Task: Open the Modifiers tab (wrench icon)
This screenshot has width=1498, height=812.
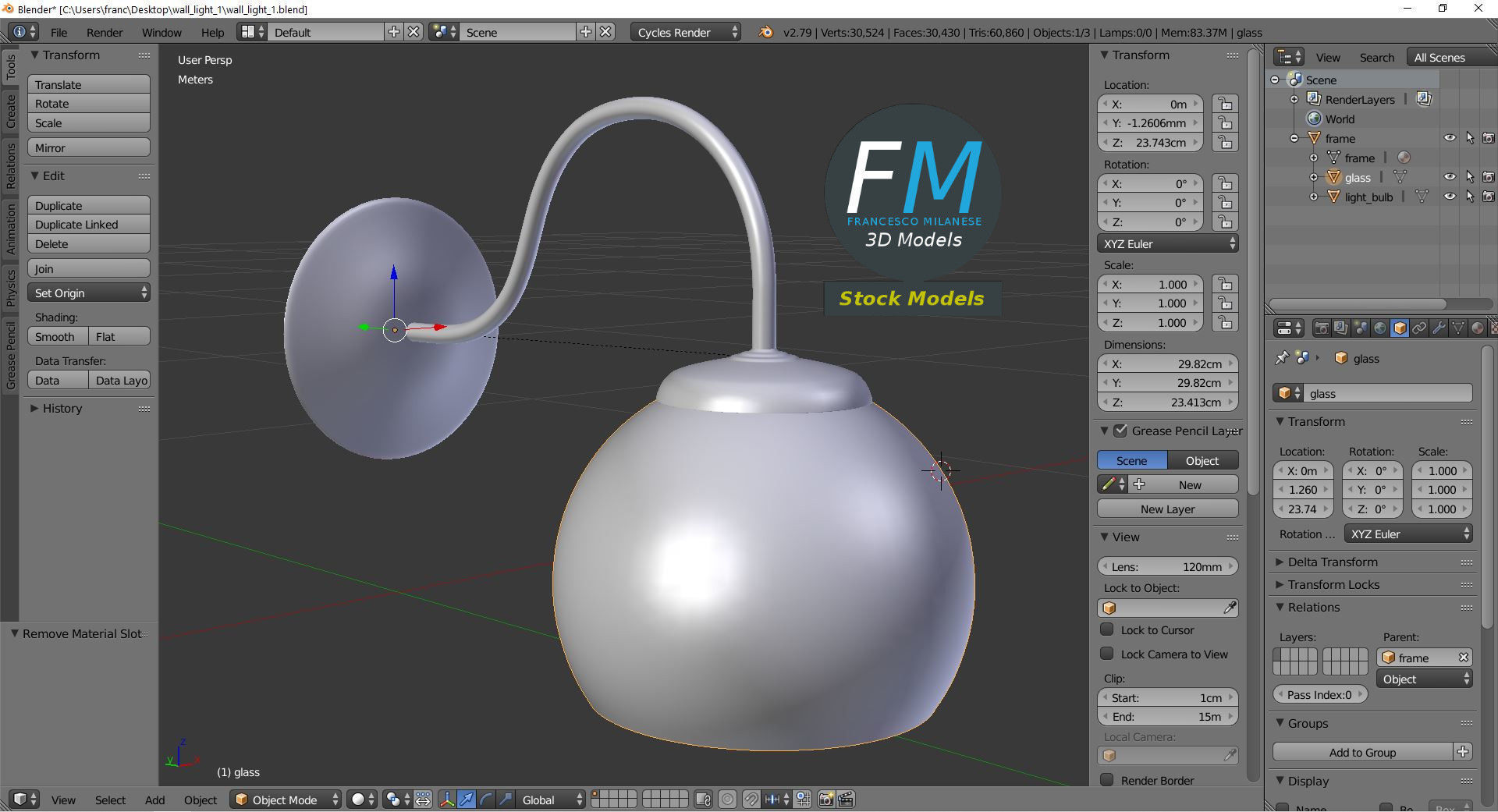Action: point(1439,328)
